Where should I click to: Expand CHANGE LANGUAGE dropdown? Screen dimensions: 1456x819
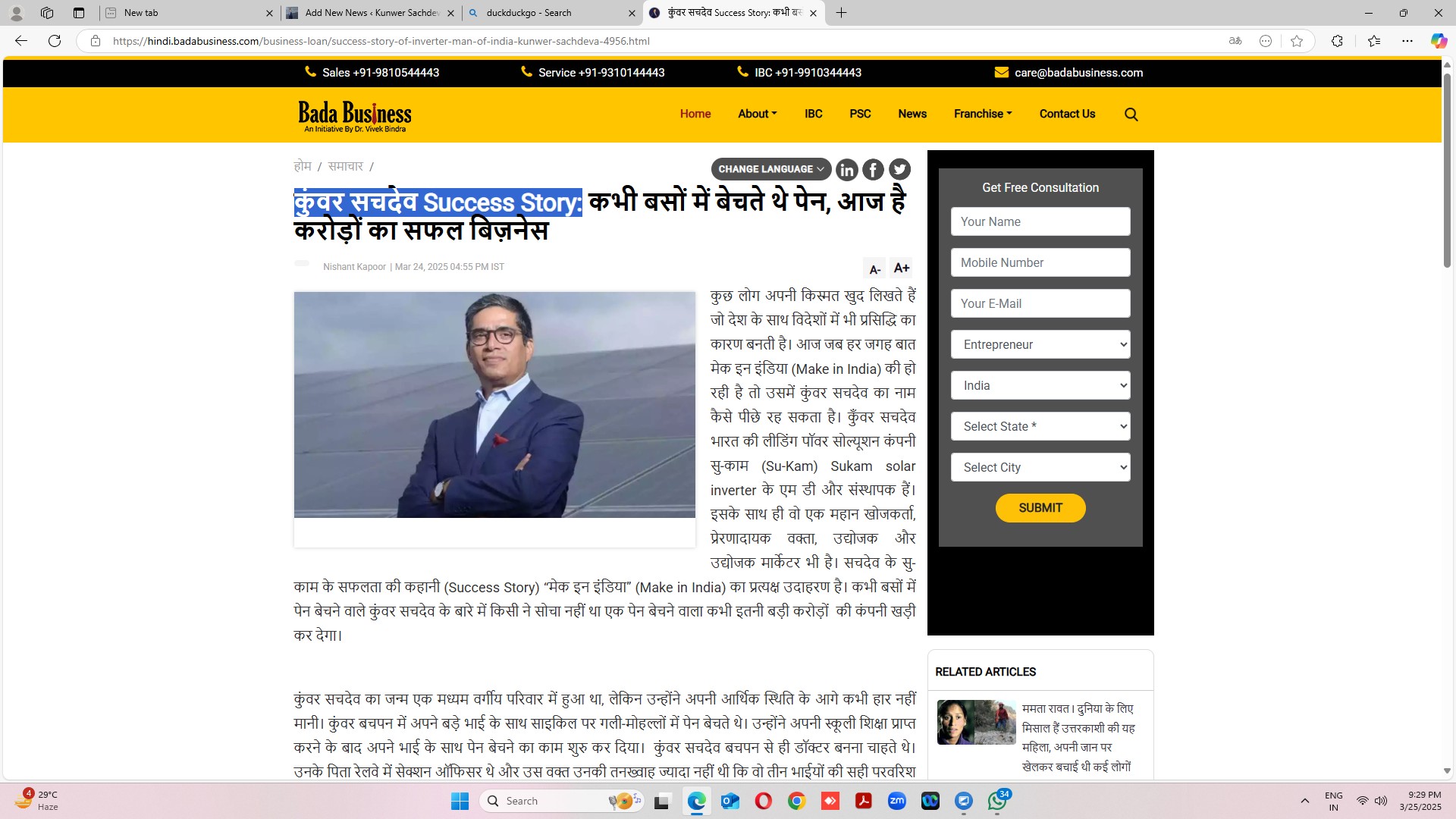(x=770, y=169)
